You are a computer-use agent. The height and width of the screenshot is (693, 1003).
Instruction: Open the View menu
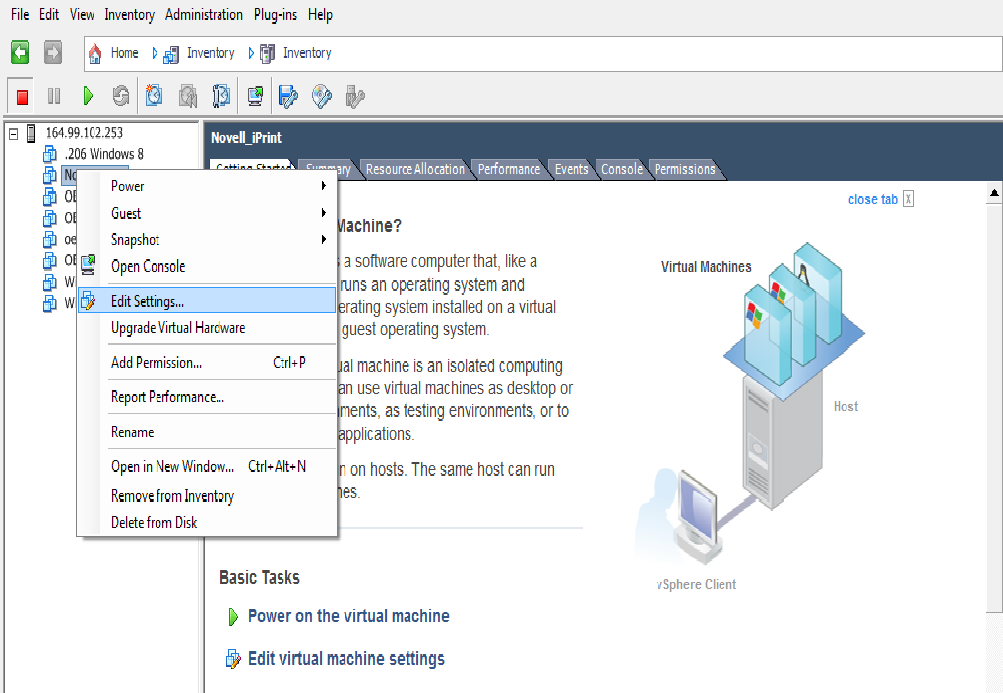[82, 14]
